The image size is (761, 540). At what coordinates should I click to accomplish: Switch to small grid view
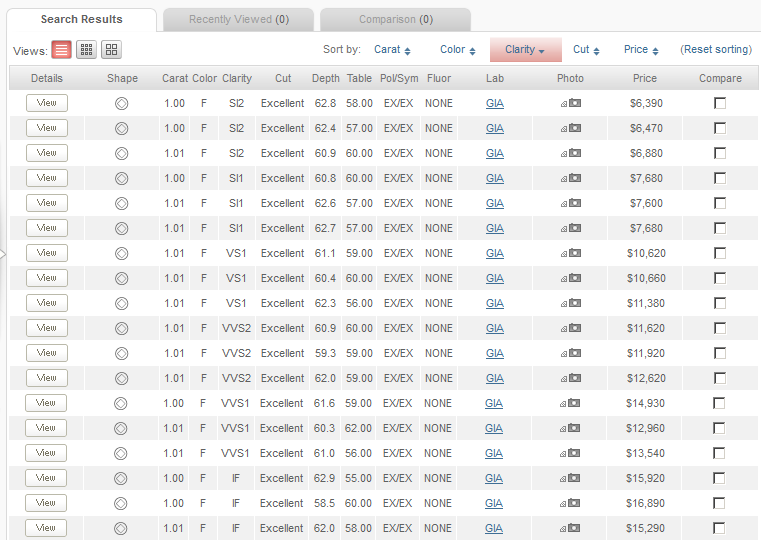click(87, 50)
